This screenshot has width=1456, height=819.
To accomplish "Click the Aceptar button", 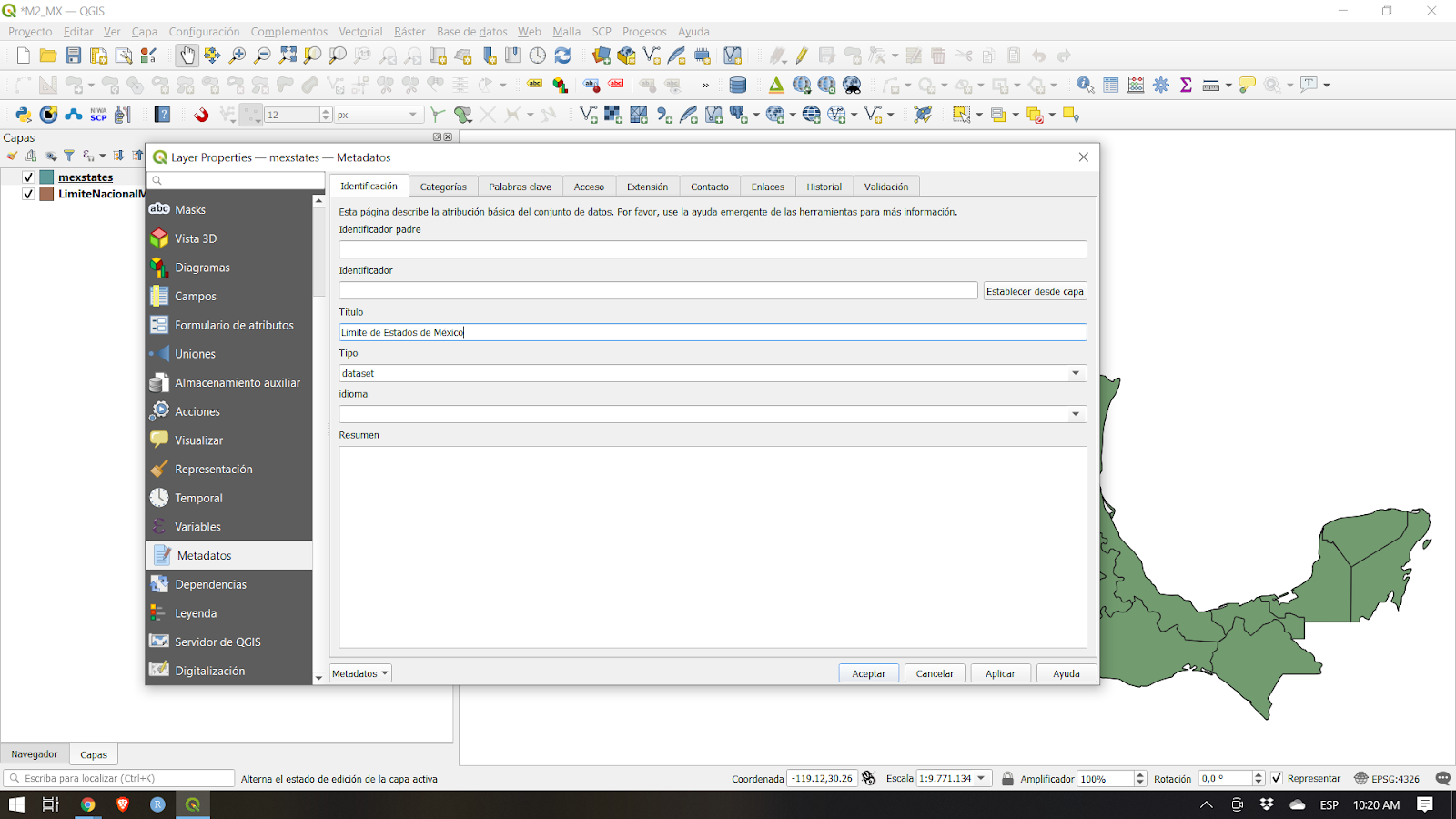I will point(868,673).
